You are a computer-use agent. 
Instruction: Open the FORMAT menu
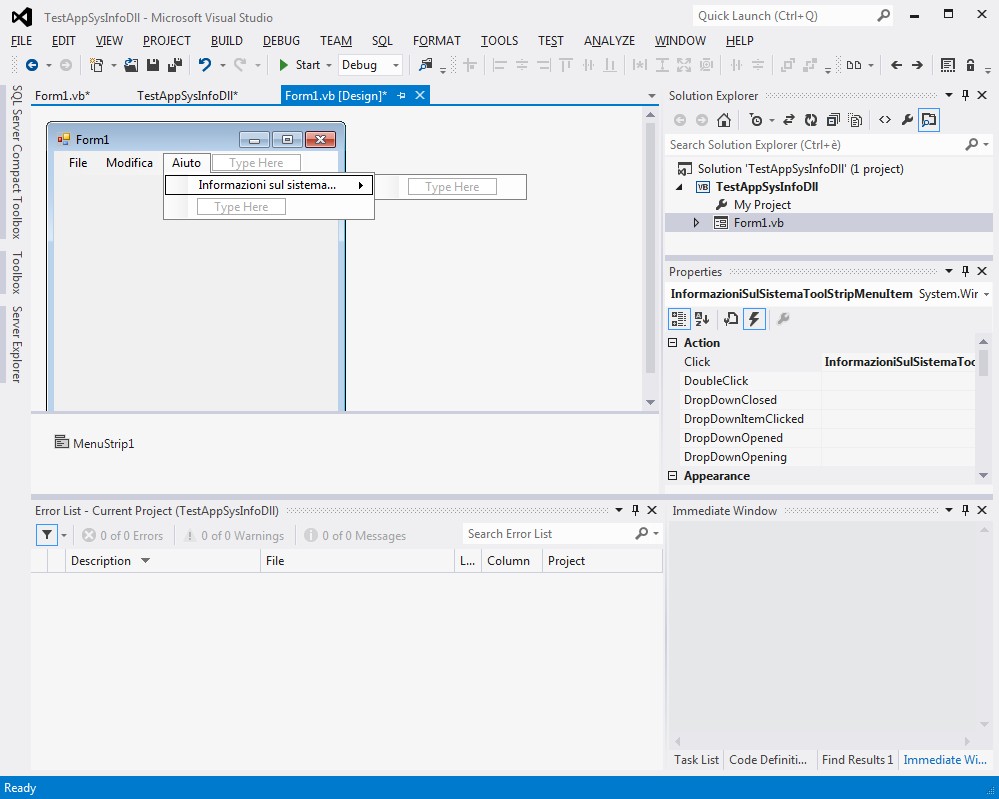coord(436,41)
